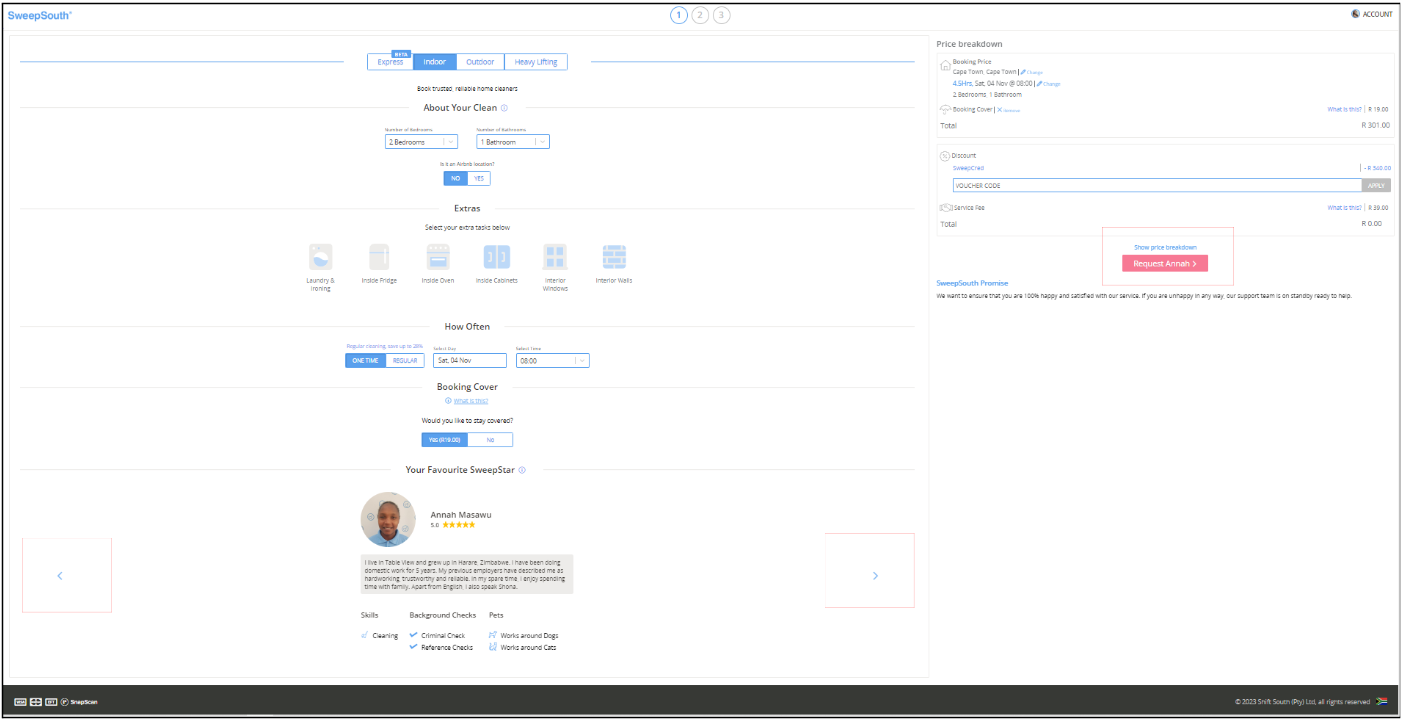Switch to the Outdoor tab
The image size is (1405, 721).
click(480, 62)
